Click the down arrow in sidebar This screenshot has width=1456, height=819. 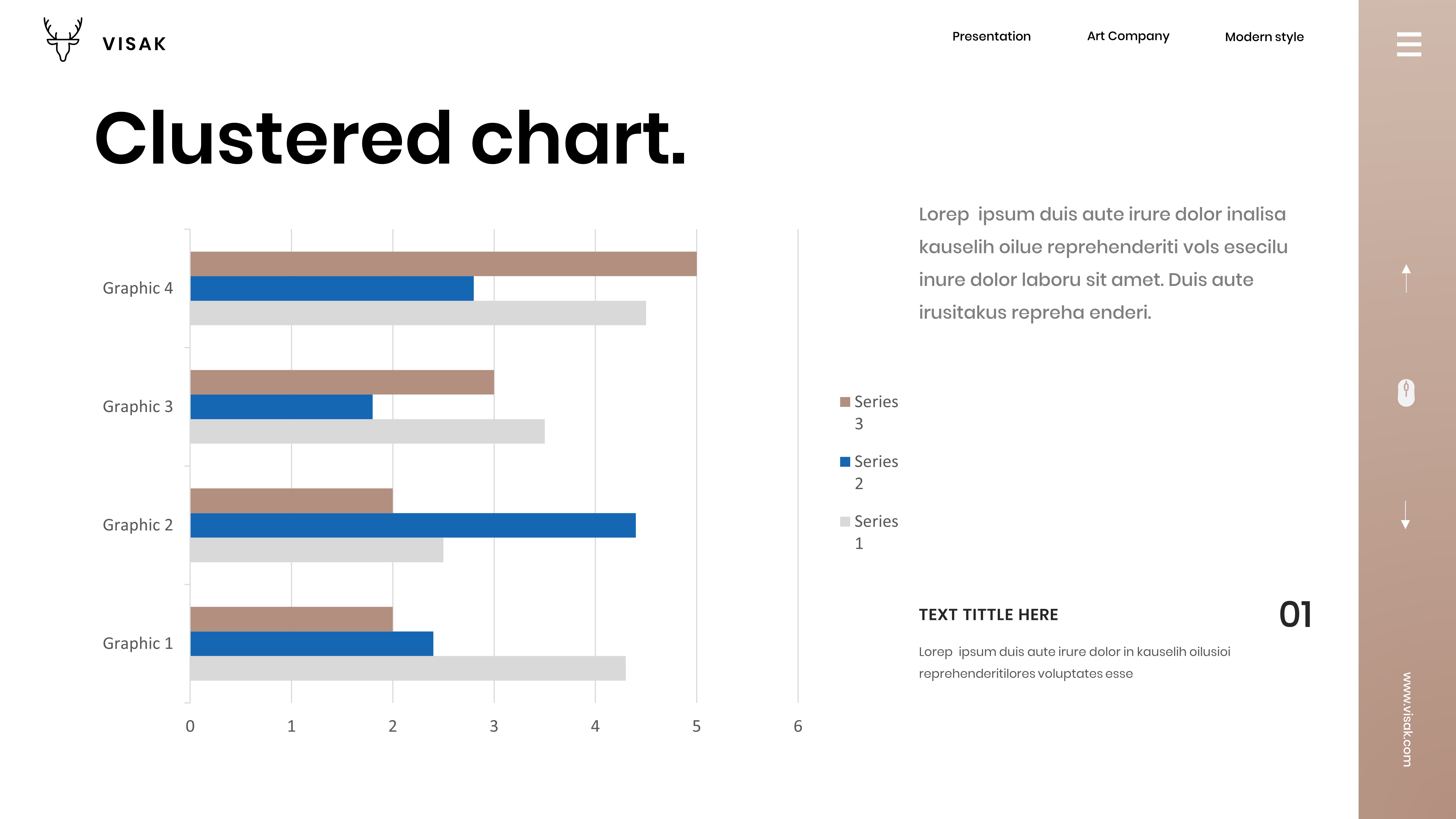[x=1406, y=514]
